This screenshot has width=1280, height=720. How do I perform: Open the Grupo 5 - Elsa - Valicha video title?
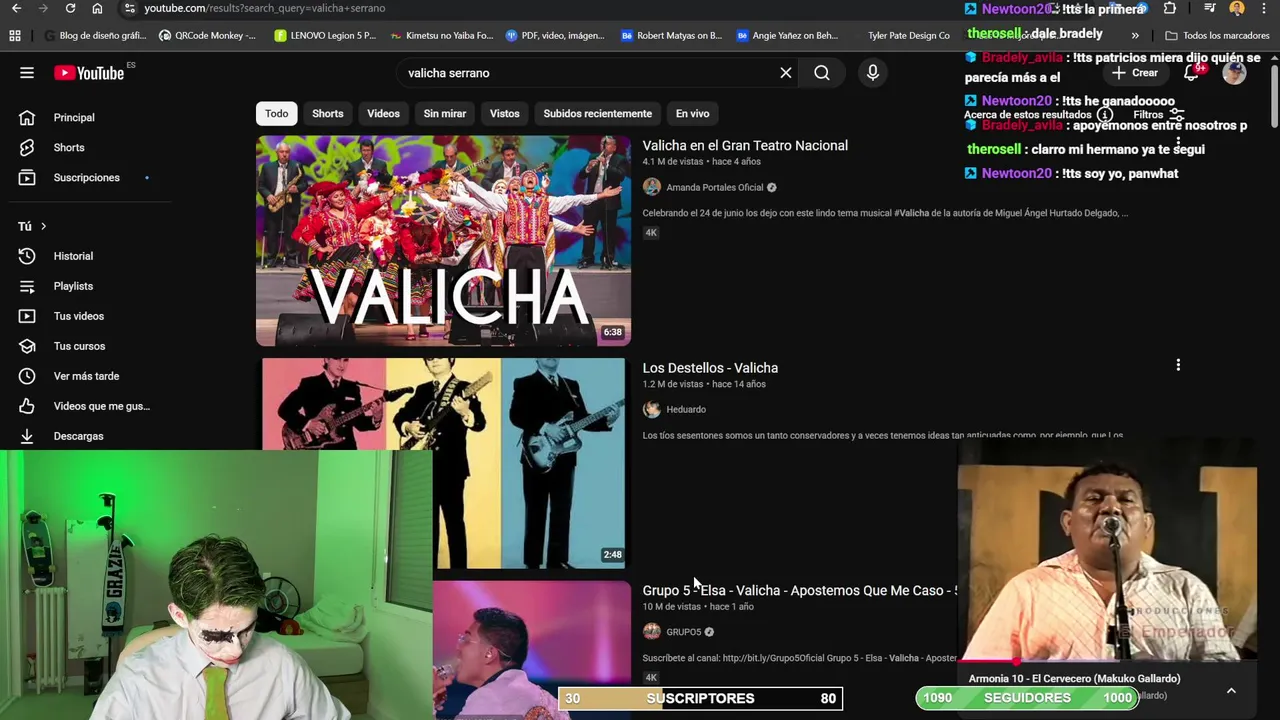pos(799,591)
